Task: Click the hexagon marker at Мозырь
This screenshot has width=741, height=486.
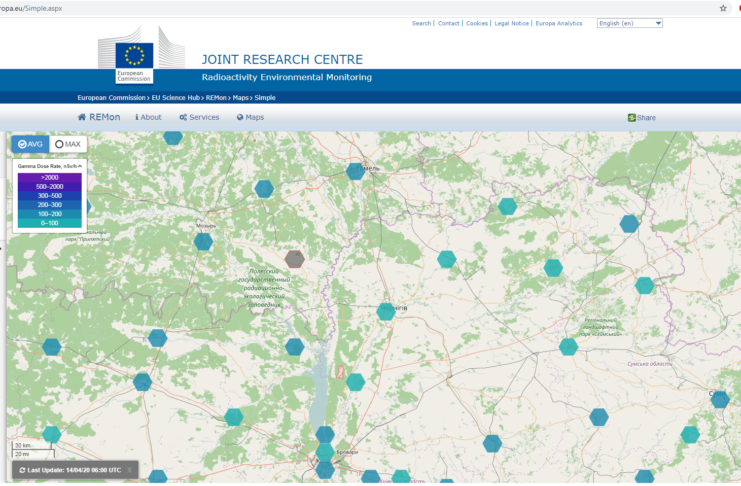Action: (203, 242)
